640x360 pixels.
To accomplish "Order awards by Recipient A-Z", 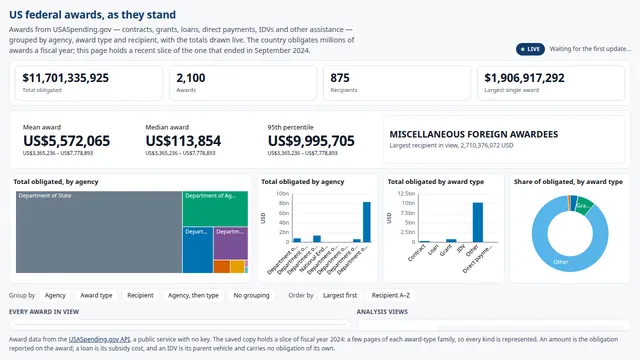I will click(390, 295).
